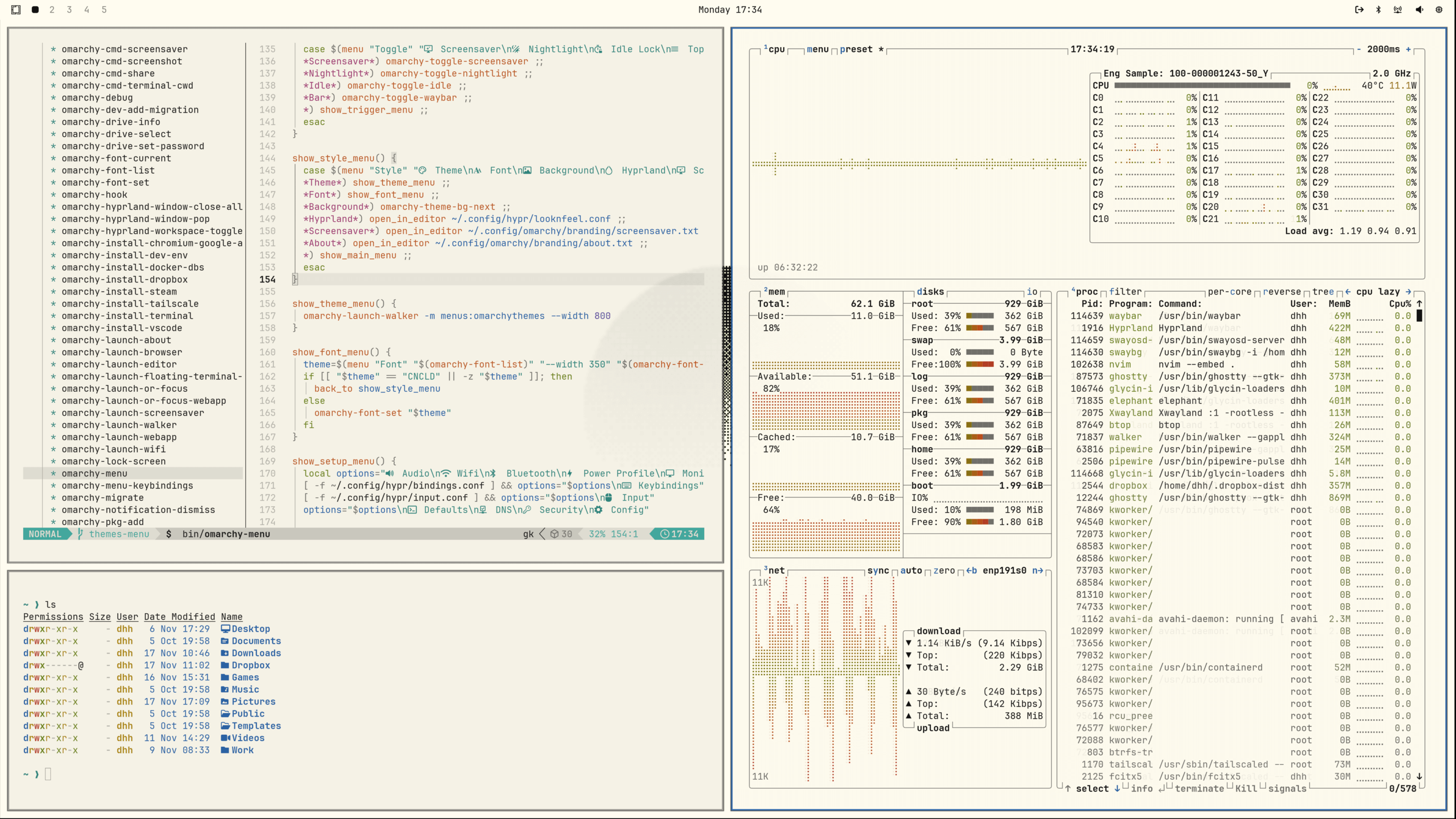The height and width of the screenshot is (819, 1456).
Task: Click the Desktop folder icon in ls output
Action: coord(225,628)
